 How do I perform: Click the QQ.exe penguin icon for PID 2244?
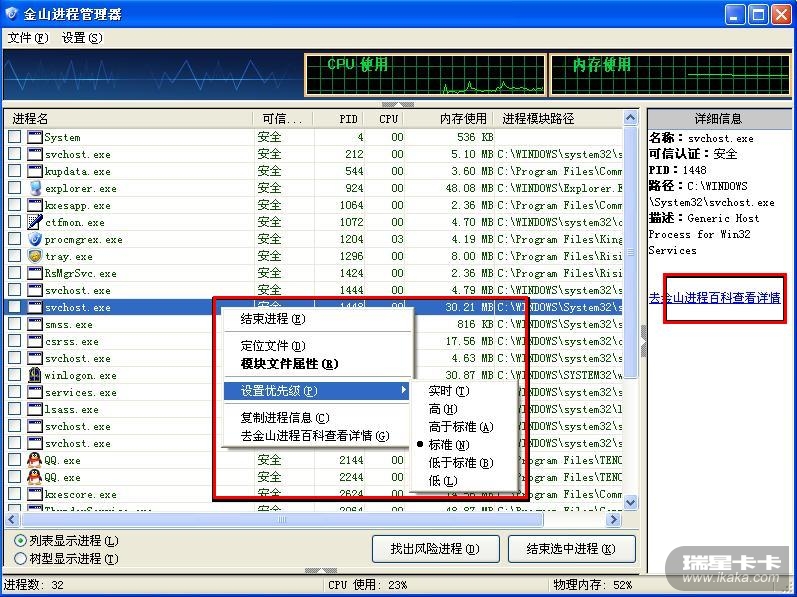click(35, 477)
